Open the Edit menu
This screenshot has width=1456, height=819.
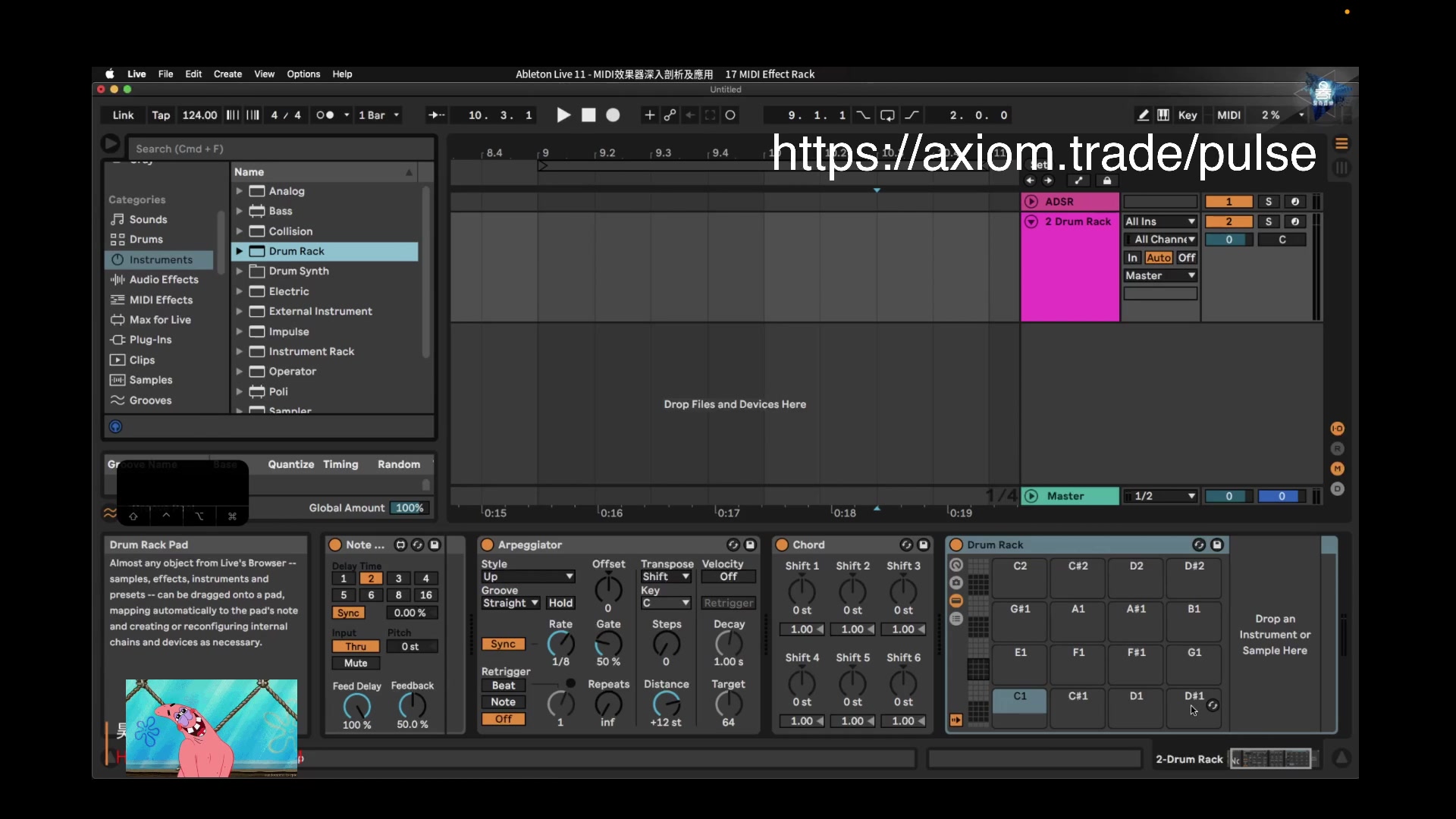[193, 74]
